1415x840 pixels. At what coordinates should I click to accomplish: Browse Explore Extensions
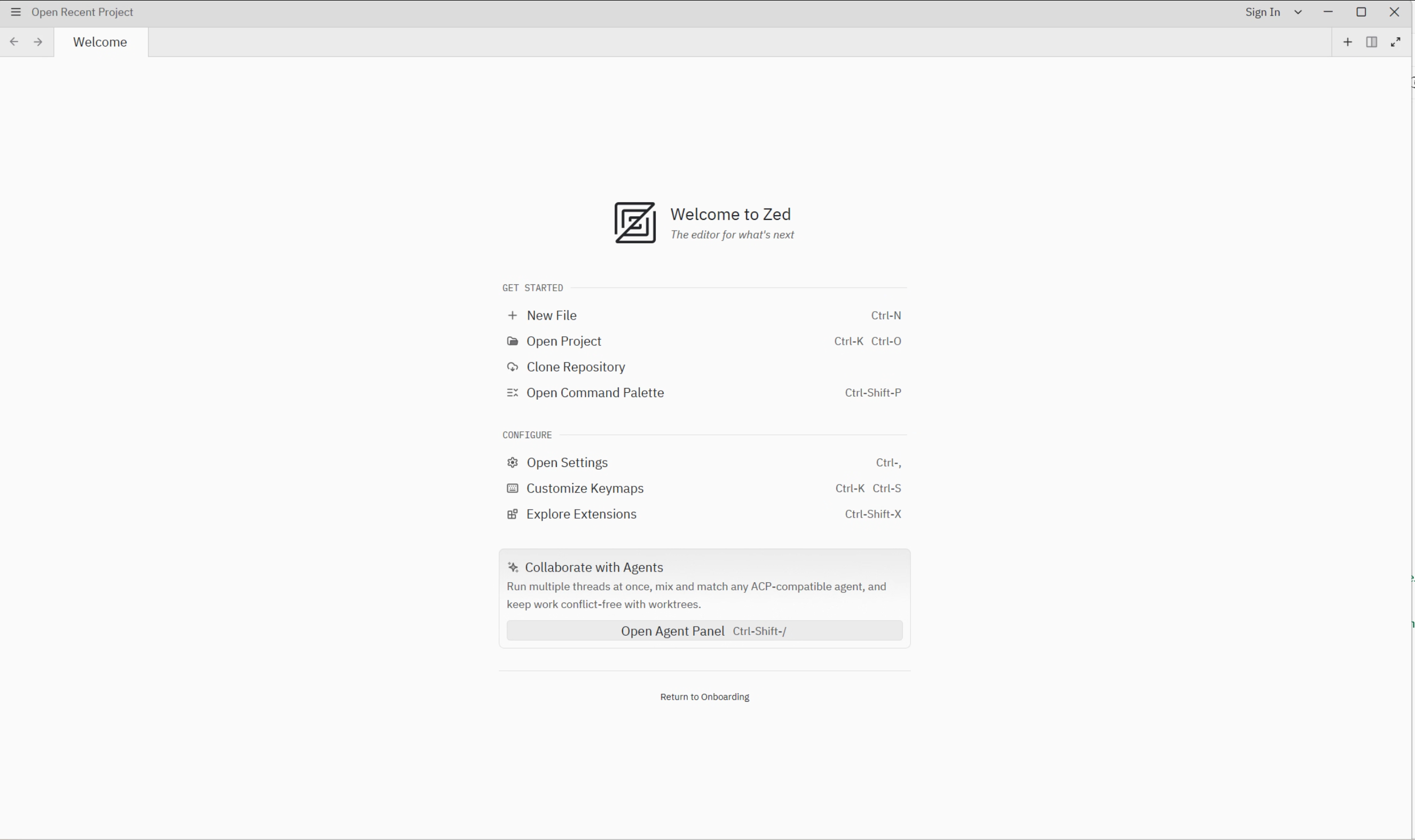(x=704, y=514)
